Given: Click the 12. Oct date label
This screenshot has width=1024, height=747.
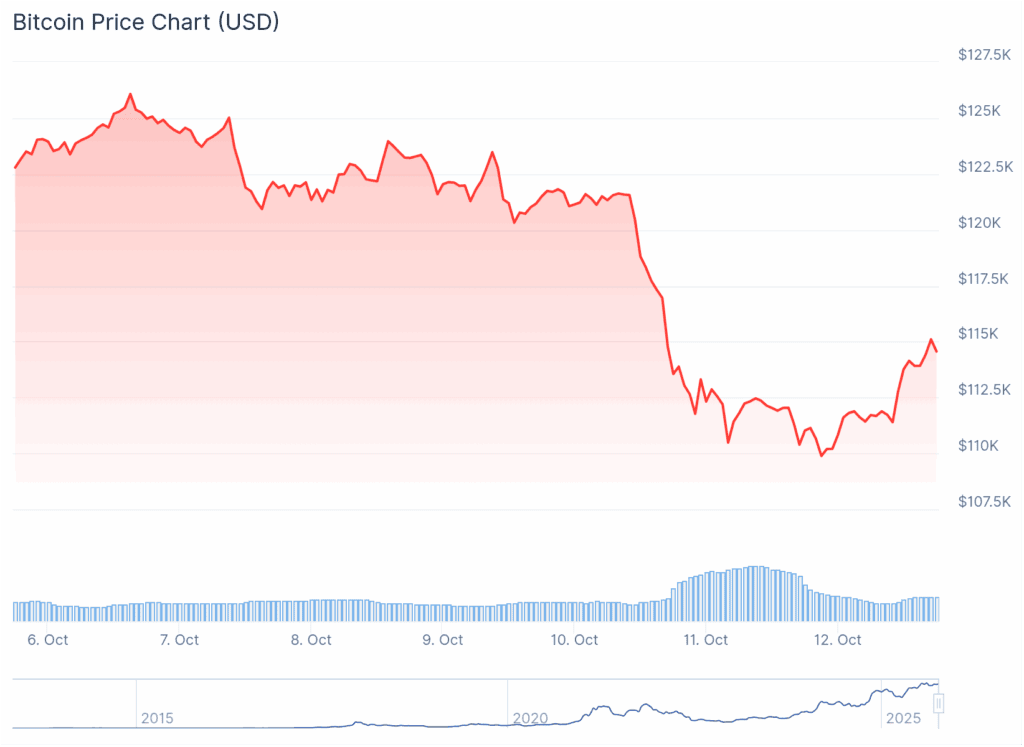Looking at the screenshot, I should click(x=838, y=640).
